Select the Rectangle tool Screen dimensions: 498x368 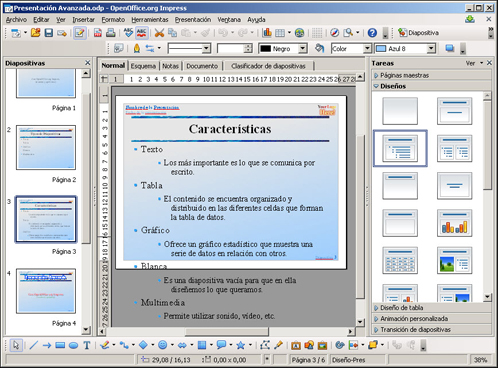tap(60, 345)
